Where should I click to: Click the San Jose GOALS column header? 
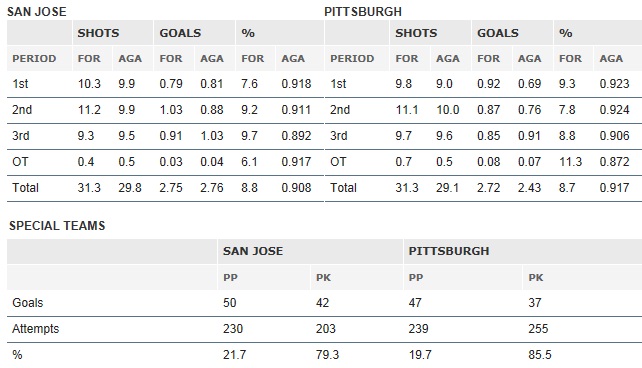pyautogui.click(x=180, y=33)
